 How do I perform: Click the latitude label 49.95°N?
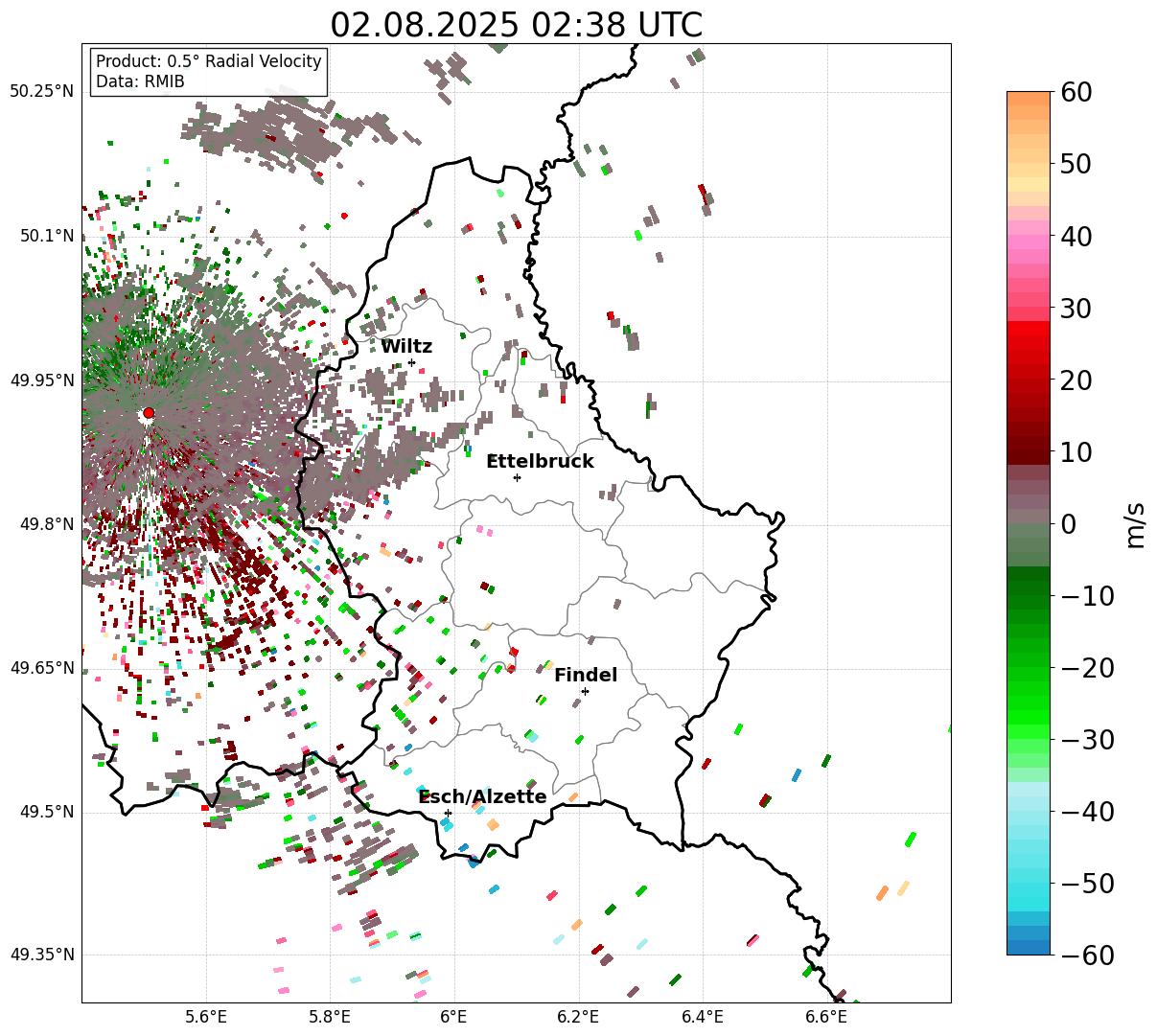coord(42,380)
